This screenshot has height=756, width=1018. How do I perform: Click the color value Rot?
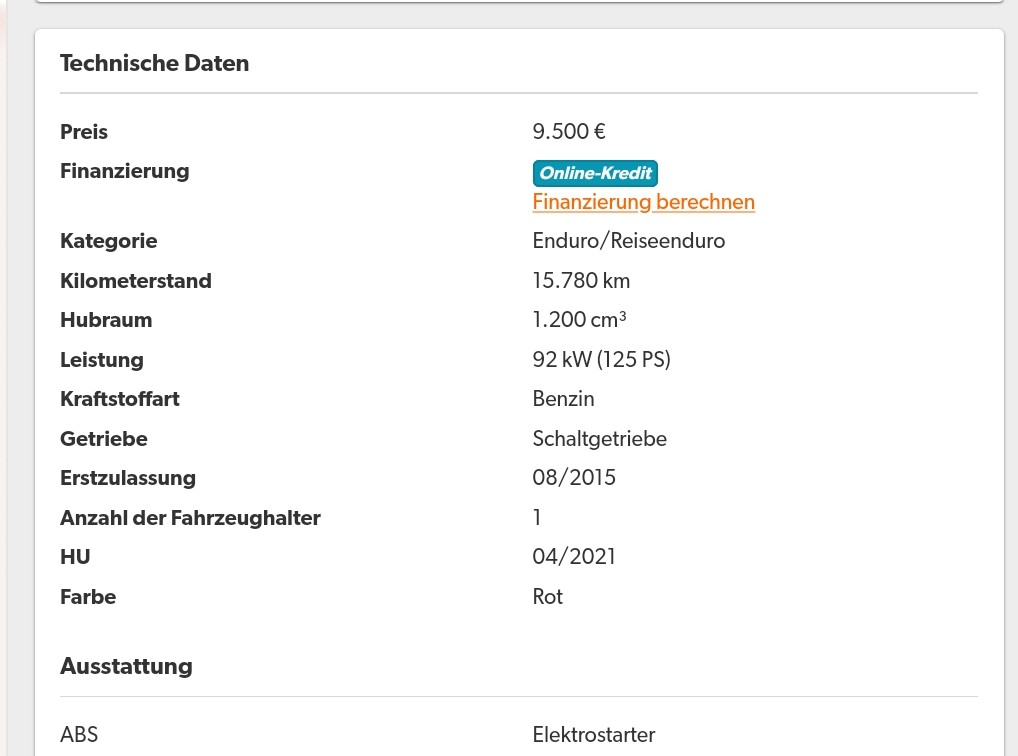547,597
